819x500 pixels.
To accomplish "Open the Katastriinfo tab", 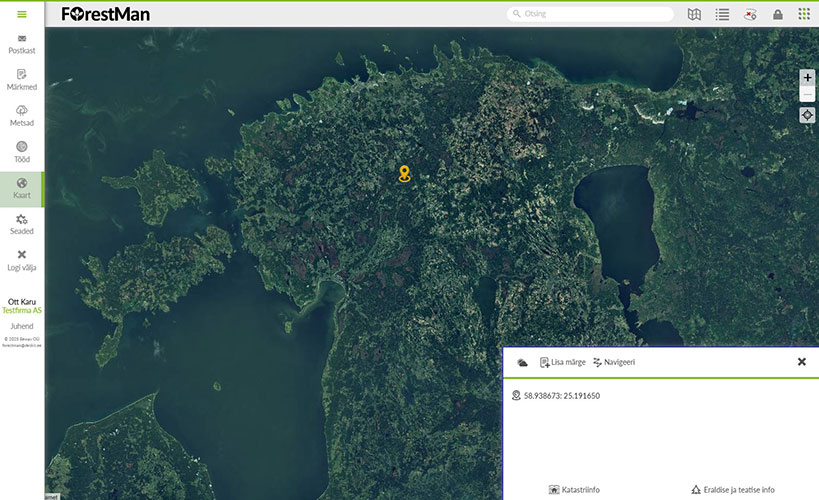I will pyautogui.click(x=574, y=490).
